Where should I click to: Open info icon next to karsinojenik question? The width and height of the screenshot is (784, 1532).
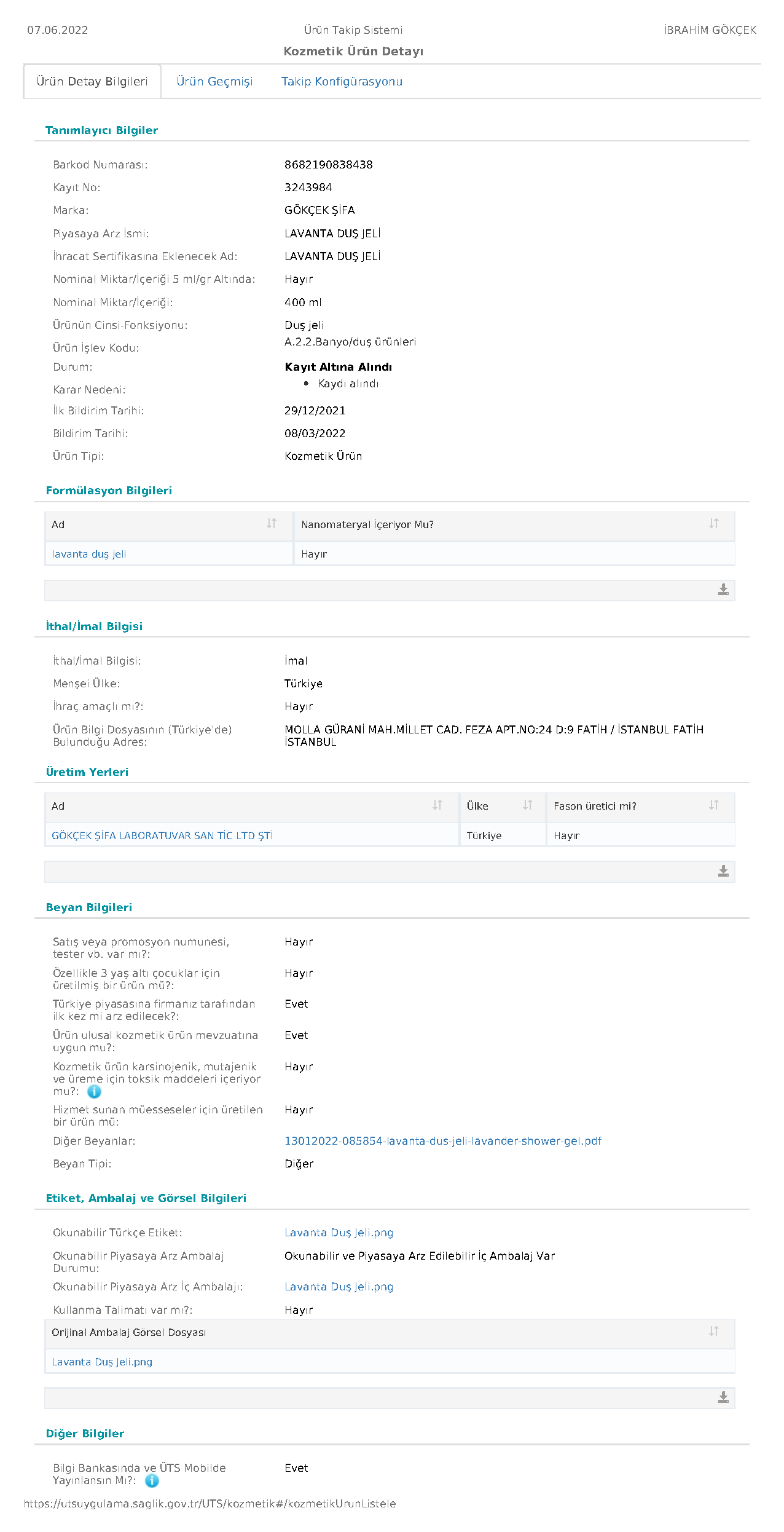click(x=94, y=1092)
